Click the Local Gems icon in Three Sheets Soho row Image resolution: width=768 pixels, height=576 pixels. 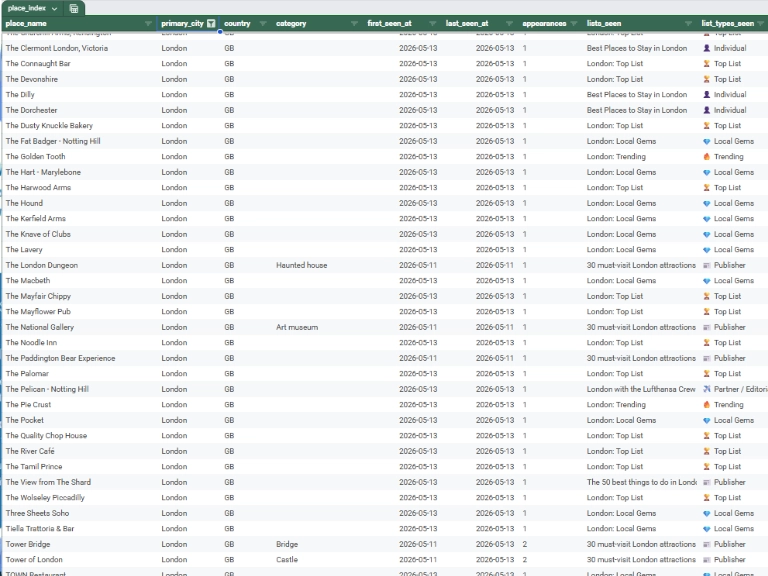[x=706, y=513]
